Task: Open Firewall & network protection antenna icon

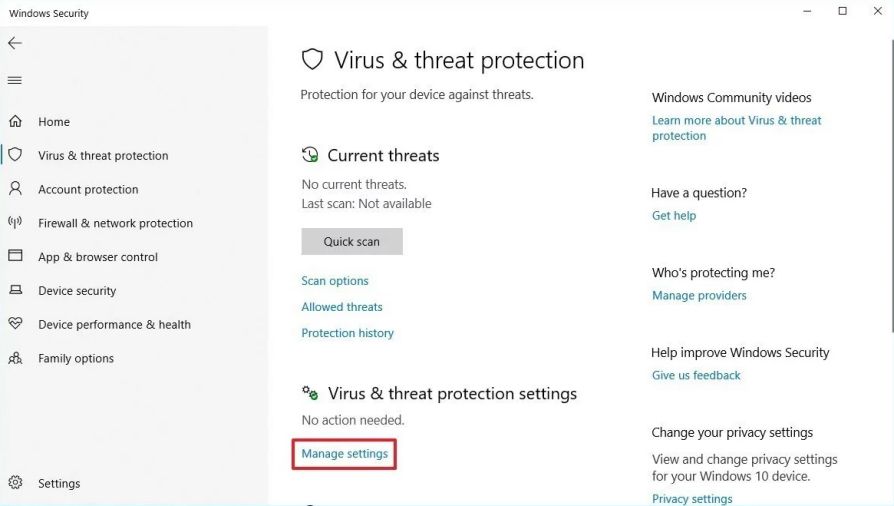Action: [x=15, y=222]
